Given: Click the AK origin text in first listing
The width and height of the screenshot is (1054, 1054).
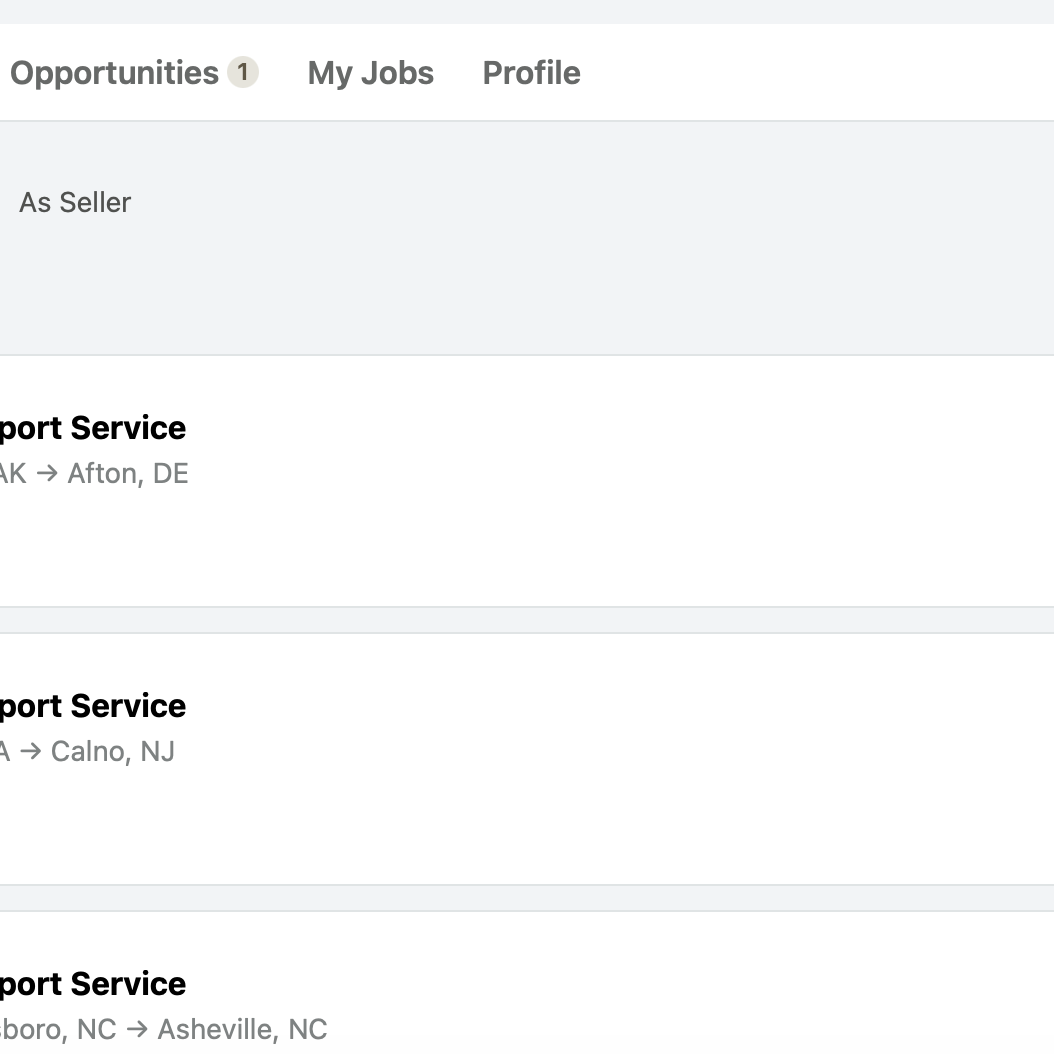Looking at the screenshot, I should click(13, 473).
